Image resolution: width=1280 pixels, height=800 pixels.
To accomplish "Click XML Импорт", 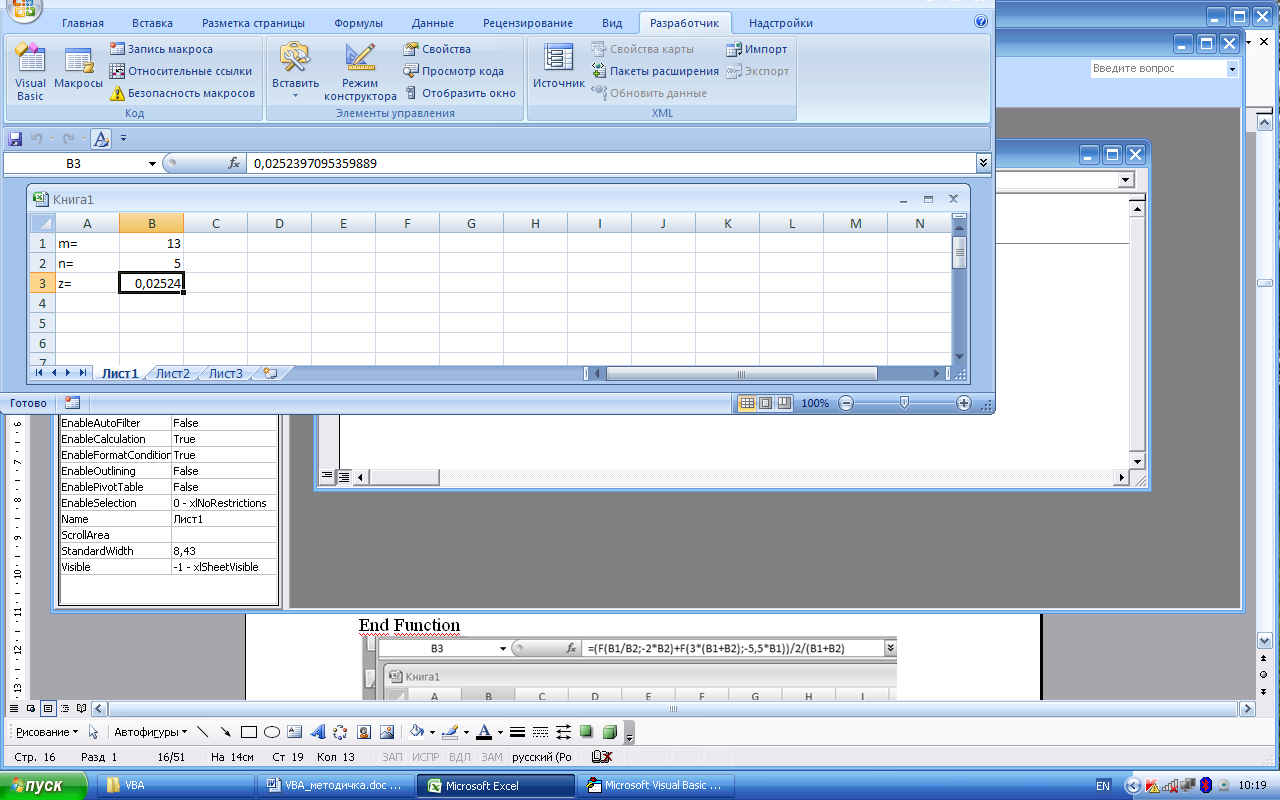I will 757,49.
